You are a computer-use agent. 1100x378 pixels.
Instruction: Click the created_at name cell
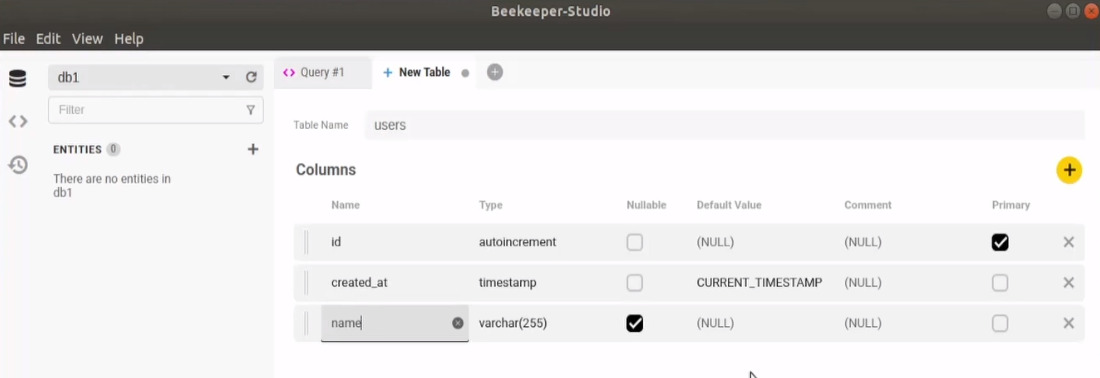pyautogui.click(x=396, y=283)
